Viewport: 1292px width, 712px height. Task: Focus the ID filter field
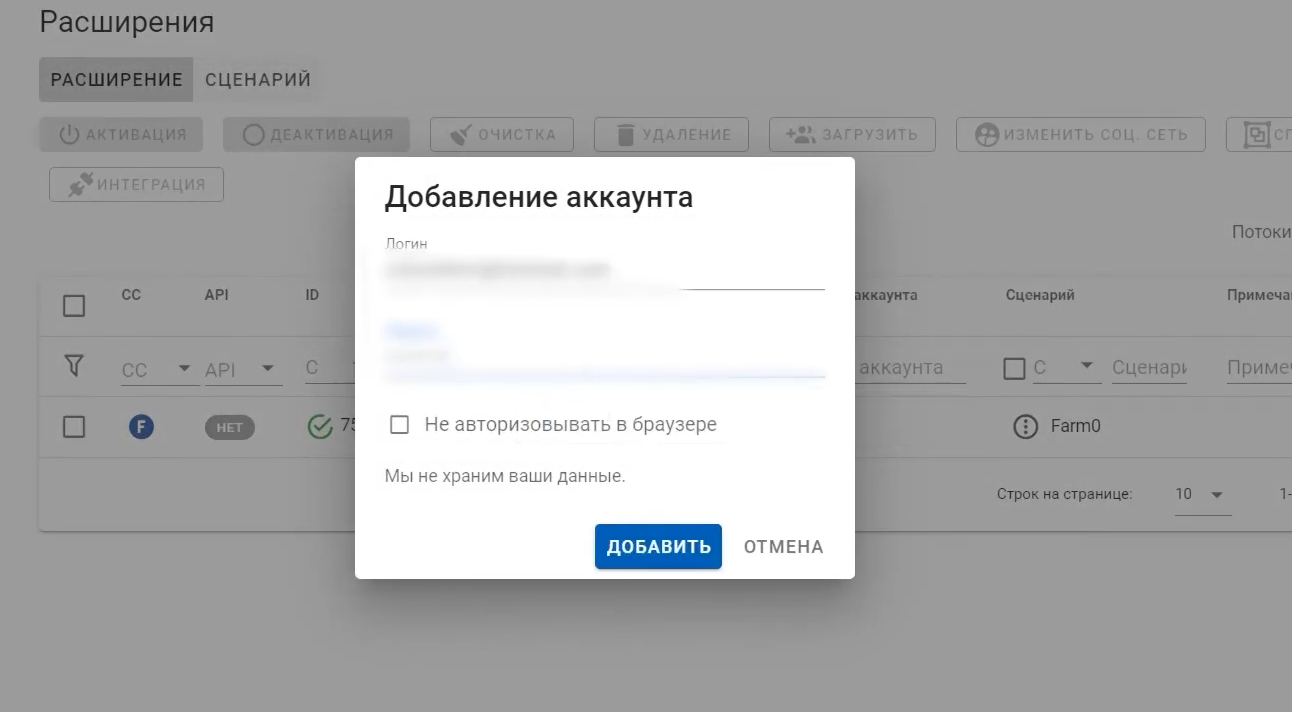pyautogui.click(x=330, y=368)
